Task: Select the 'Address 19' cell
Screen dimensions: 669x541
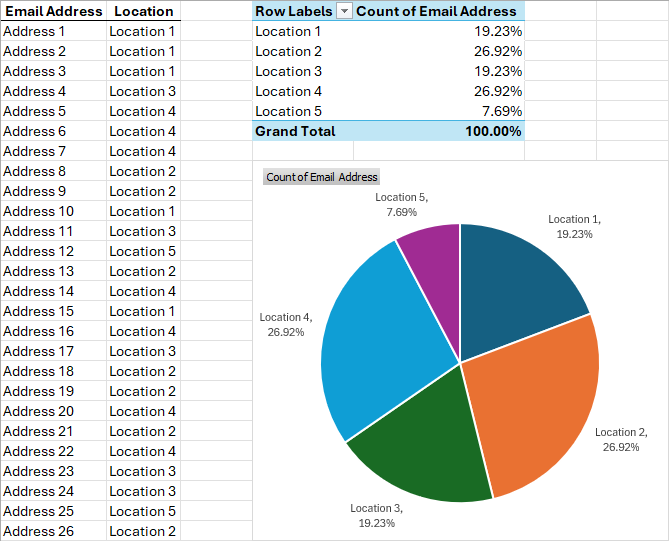Action: click(x=53, y=391)
